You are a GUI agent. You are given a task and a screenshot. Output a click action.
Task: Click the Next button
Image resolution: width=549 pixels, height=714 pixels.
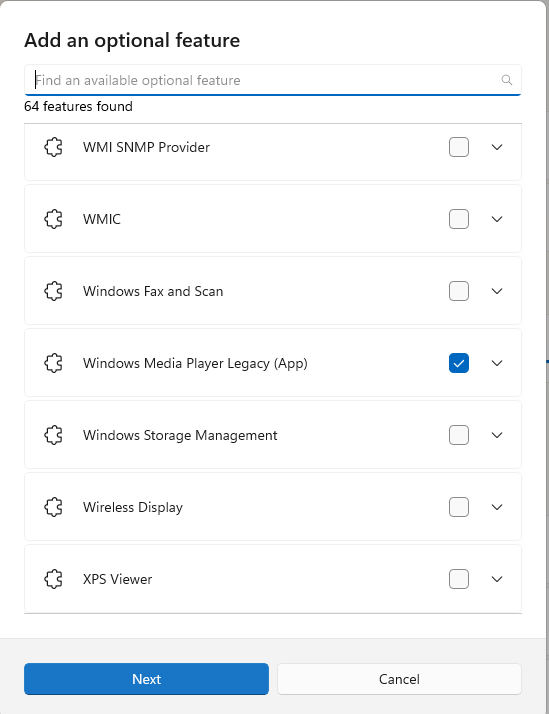pyautogui.click(x=146, y=679)
